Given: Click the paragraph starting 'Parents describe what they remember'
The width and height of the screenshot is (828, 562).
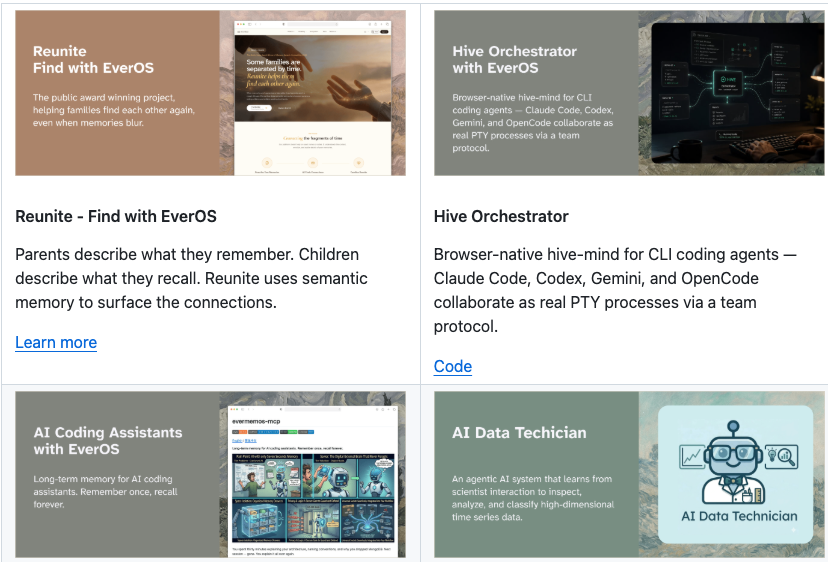Looking at the screenshot, I should (x=191, y=278).
